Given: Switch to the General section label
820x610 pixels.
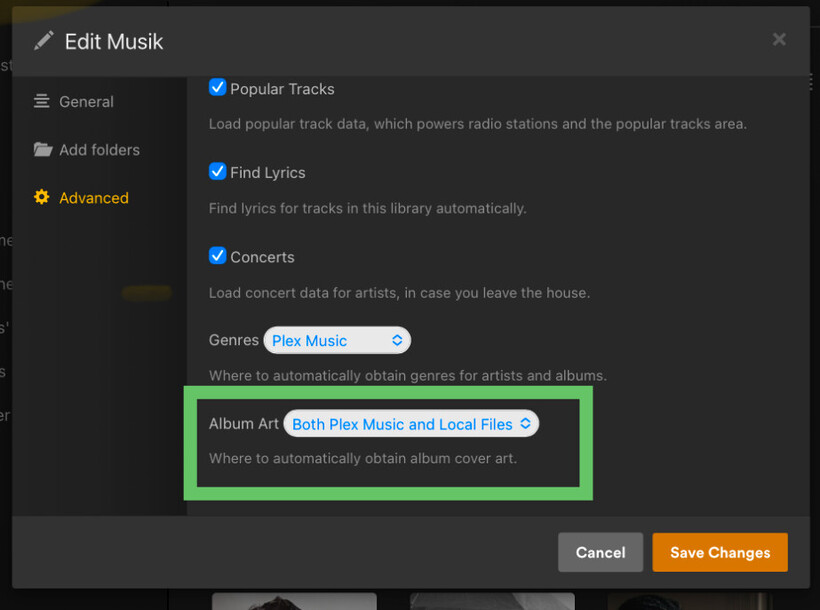Looking at the screenshot, I should pyautogui.click(x=86, y=101).
